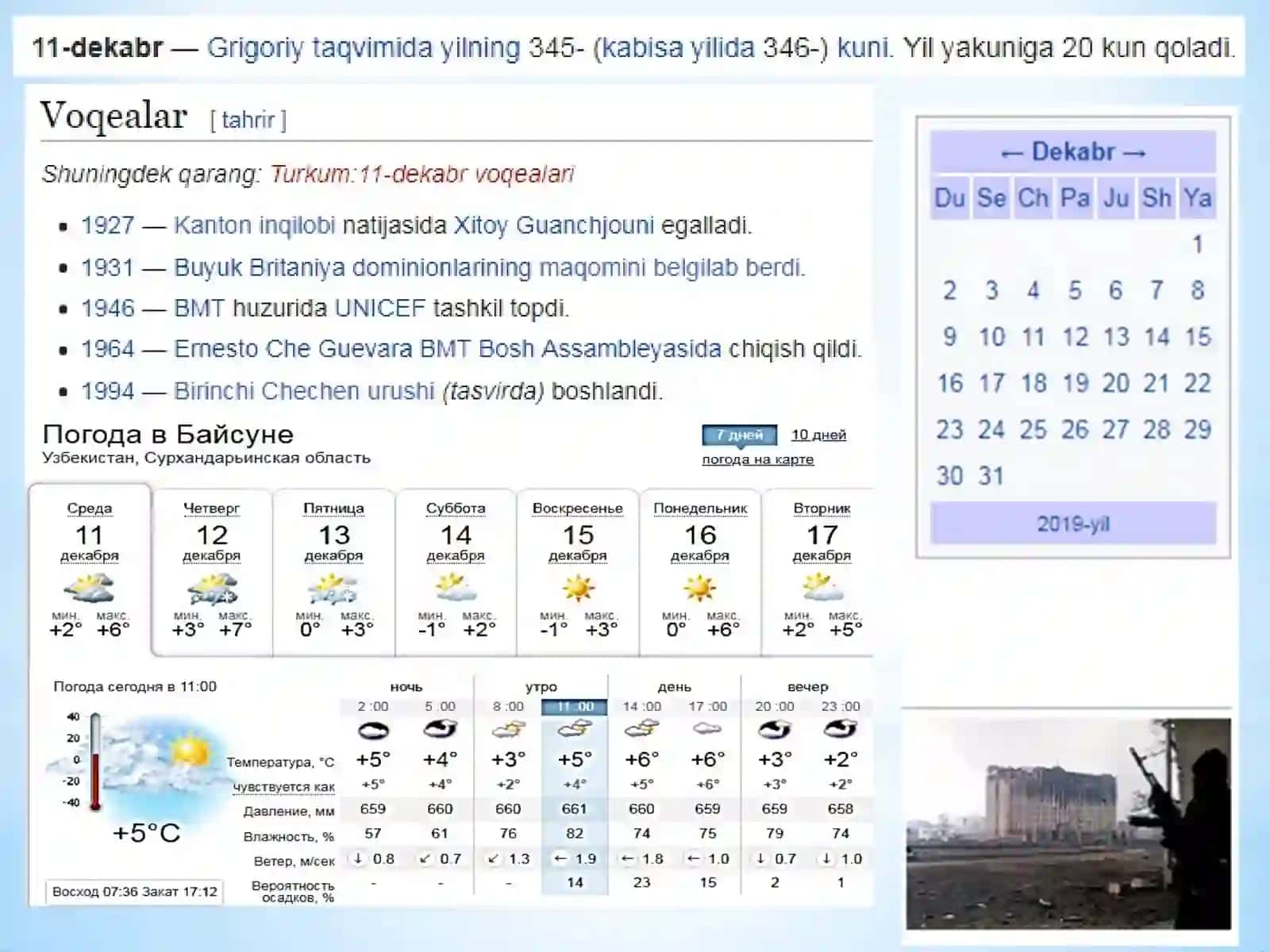The width and height of the screenshot is (1270, 952).
Task: Click the 23:00 evening cloud icon
Action: (x=840, y=729)
